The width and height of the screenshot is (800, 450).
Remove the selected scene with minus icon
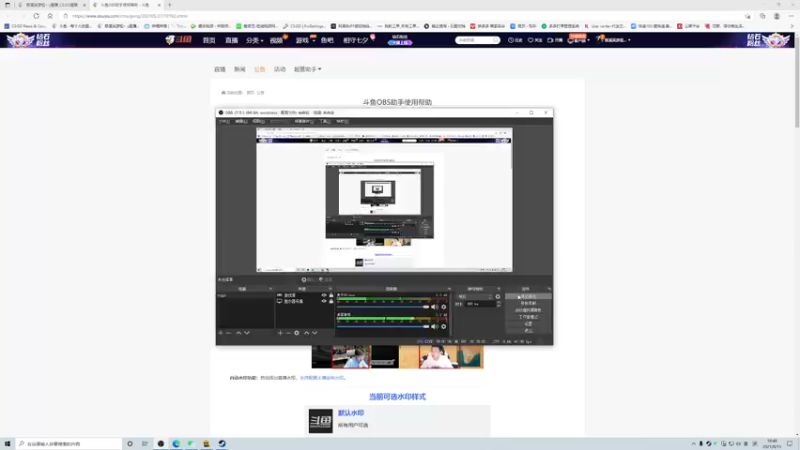click(229, 333)
